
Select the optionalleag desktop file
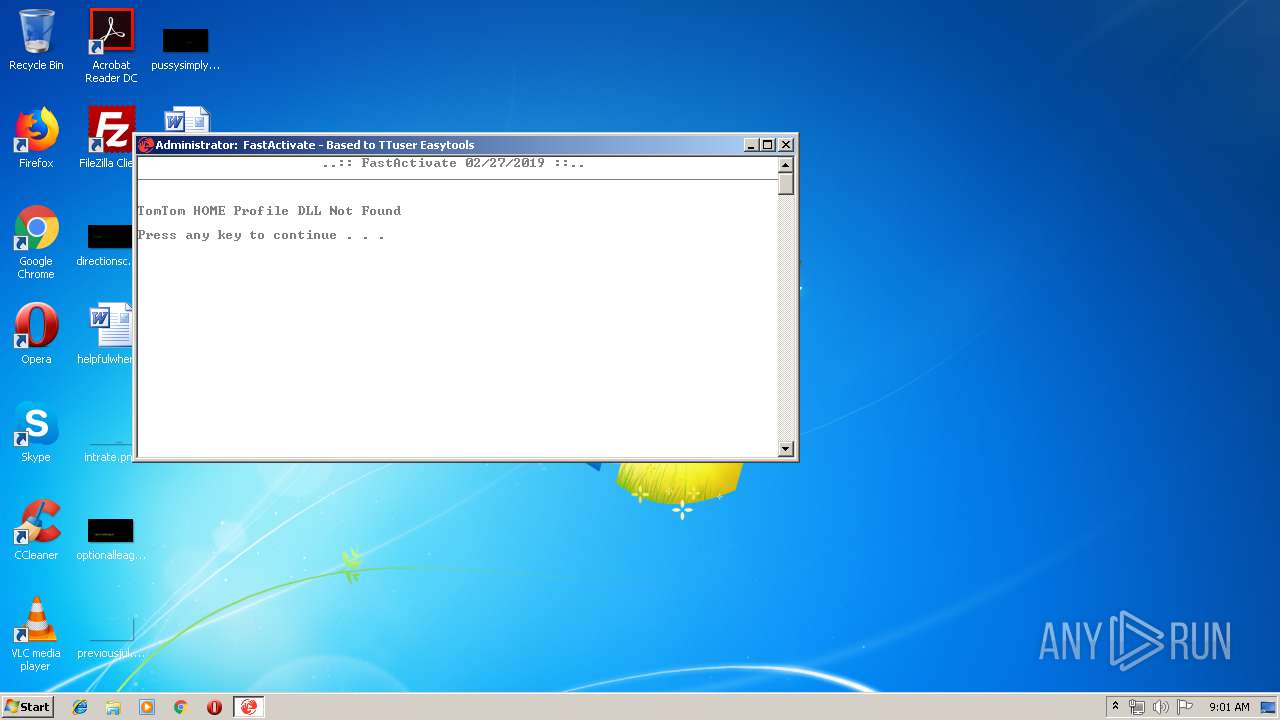click(110, 540)
